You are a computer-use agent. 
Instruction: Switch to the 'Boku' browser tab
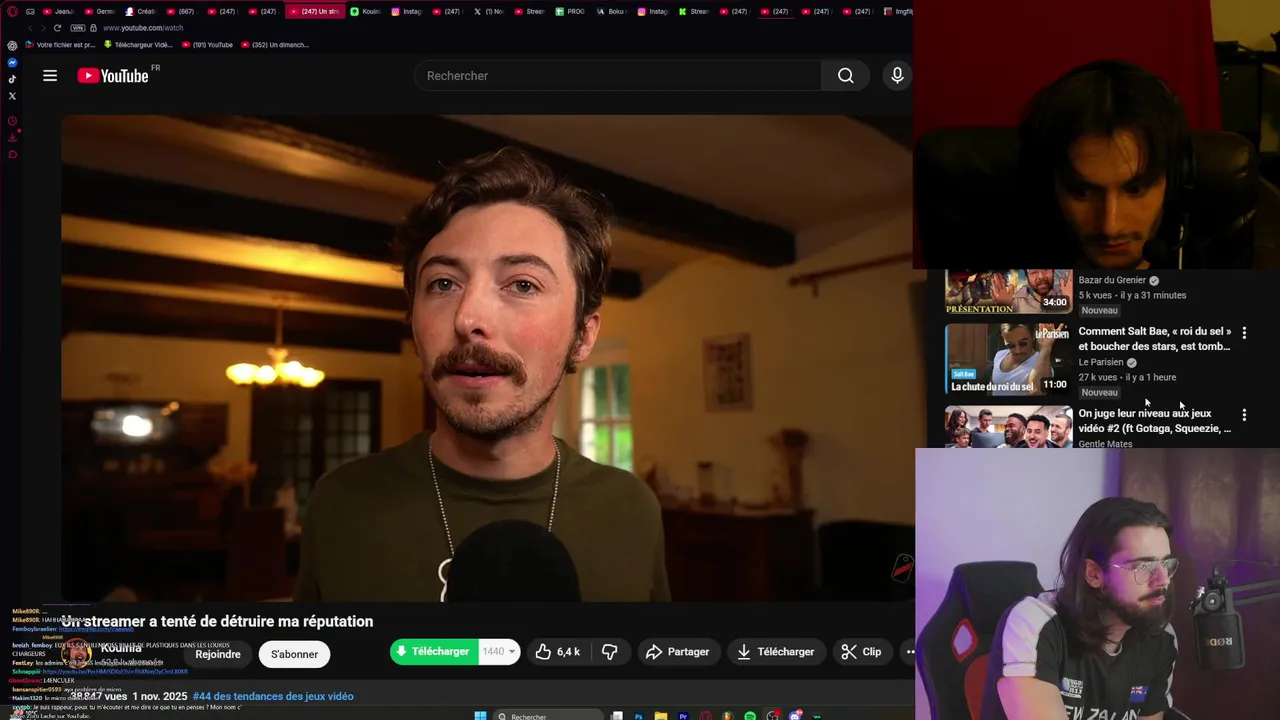click(x=611, y=12)
